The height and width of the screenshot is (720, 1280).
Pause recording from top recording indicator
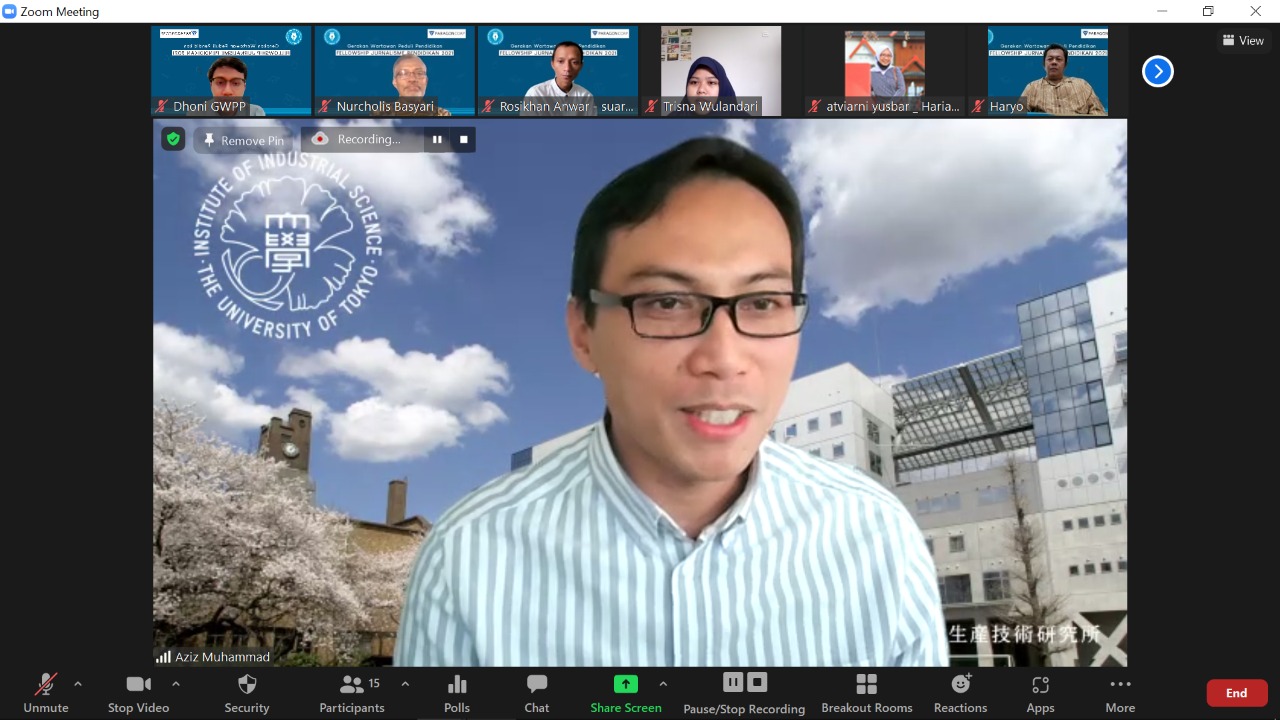[x=437, y=140]
